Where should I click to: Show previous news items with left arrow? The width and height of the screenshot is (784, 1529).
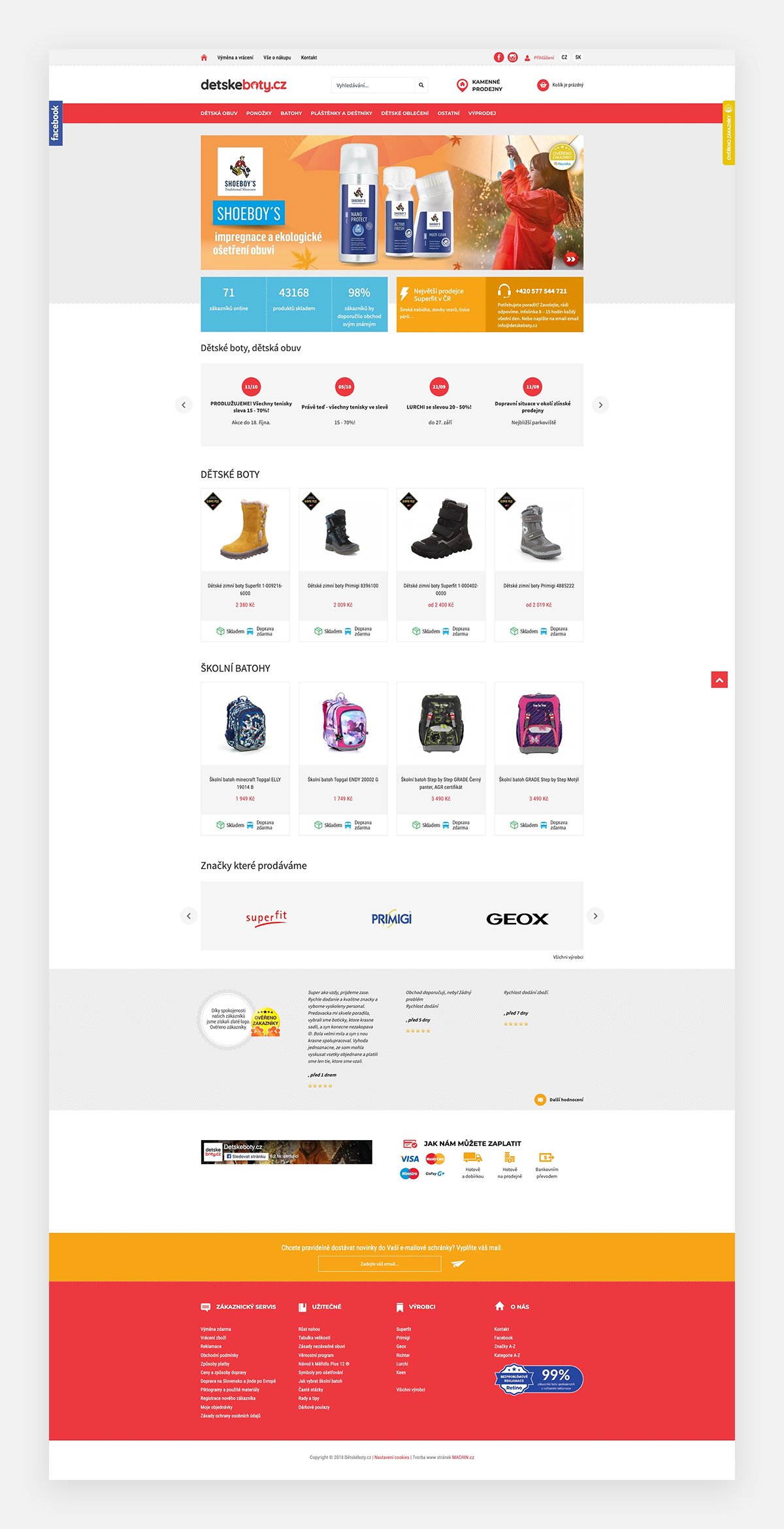(x=184, y=405)
